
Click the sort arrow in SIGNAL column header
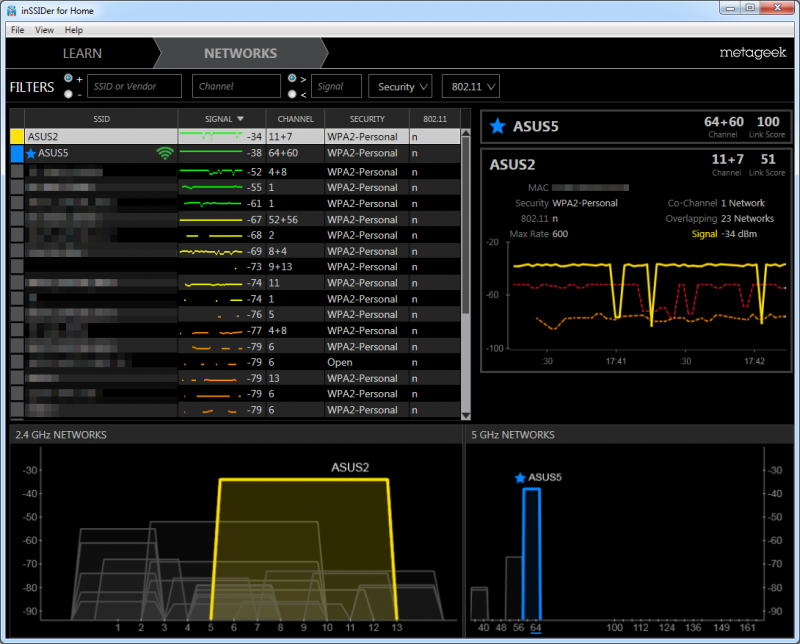coord(240,119)
